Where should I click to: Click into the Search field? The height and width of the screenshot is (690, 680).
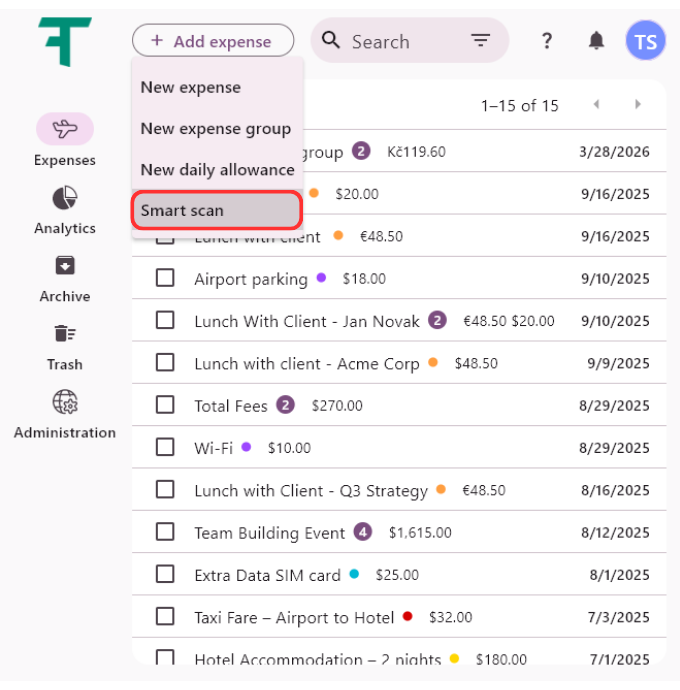[x=400, y=41]
